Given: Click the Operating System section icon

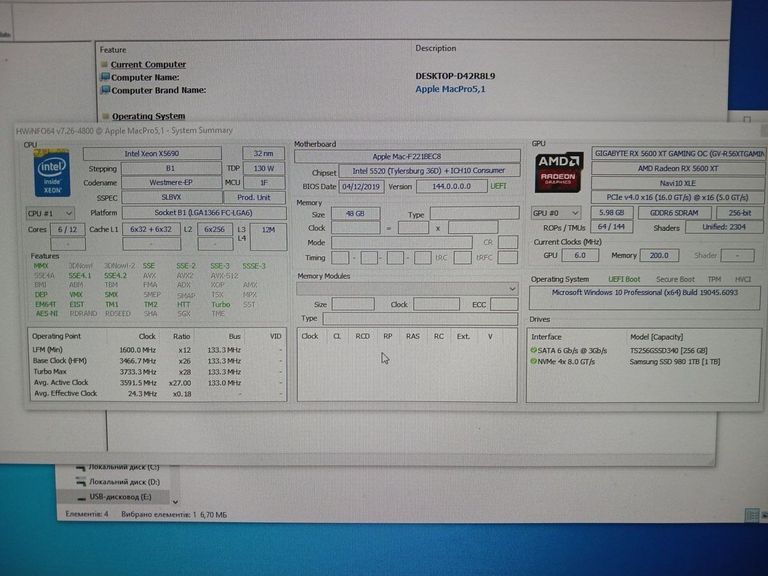Looking at the screenshot, I should [x=104, y=116].
